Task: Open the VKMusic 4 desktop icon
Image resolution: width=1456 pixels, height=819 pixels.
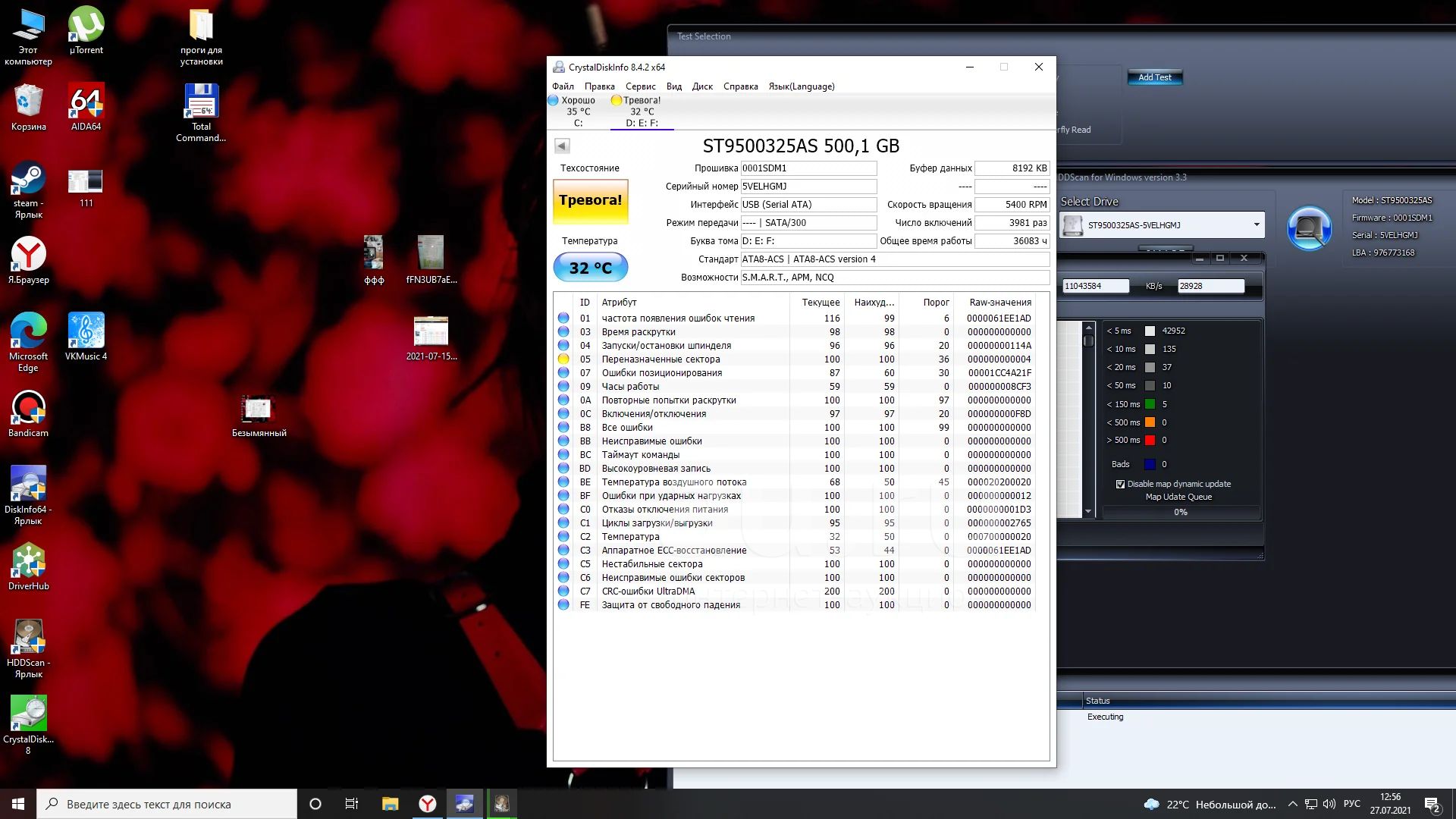Action: click(x=86, y=337)
